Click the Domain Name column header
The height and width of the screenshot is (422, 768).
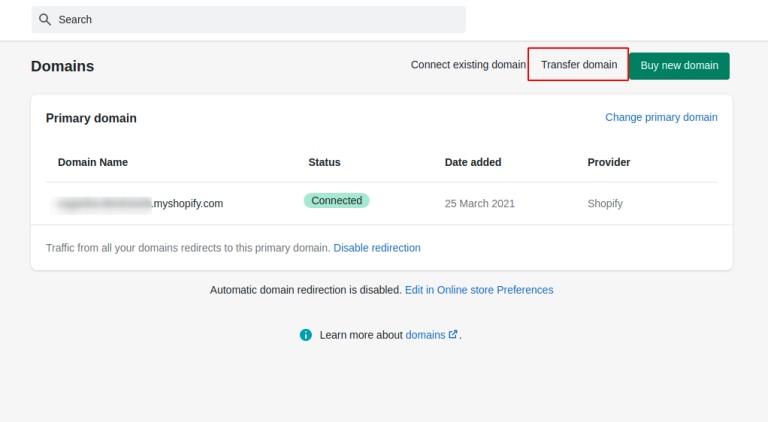click(x=93, y=162)
